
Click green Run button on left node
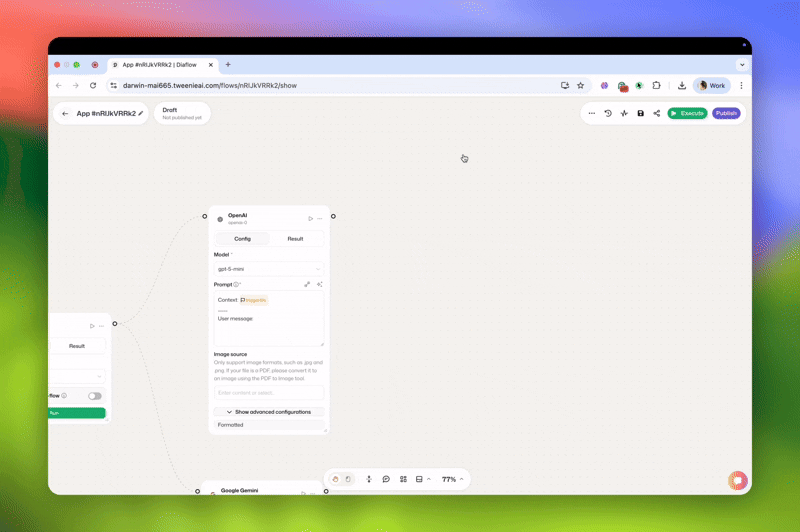click(x=77, y=413)
